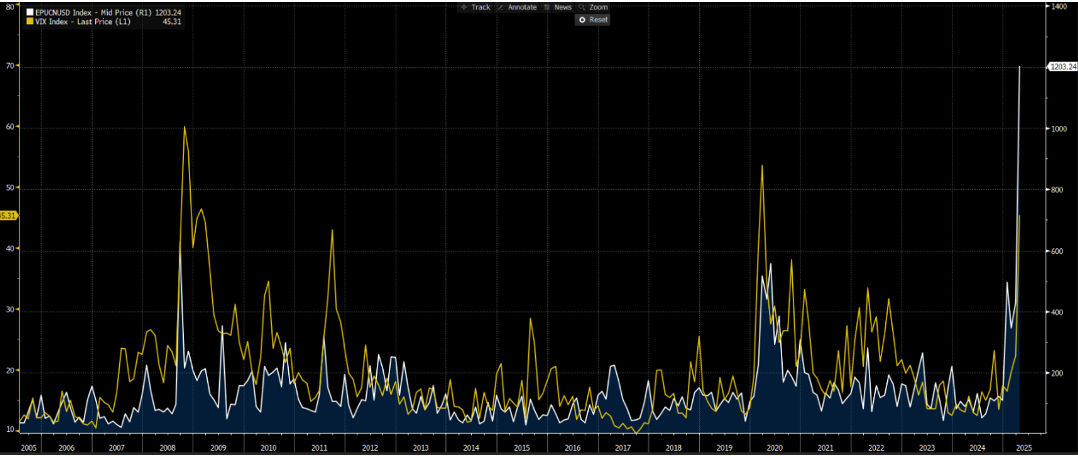1078x456 pixels.
Task: Click the 2008 year label
Action: pyautogui.click(x=169, y=447)
